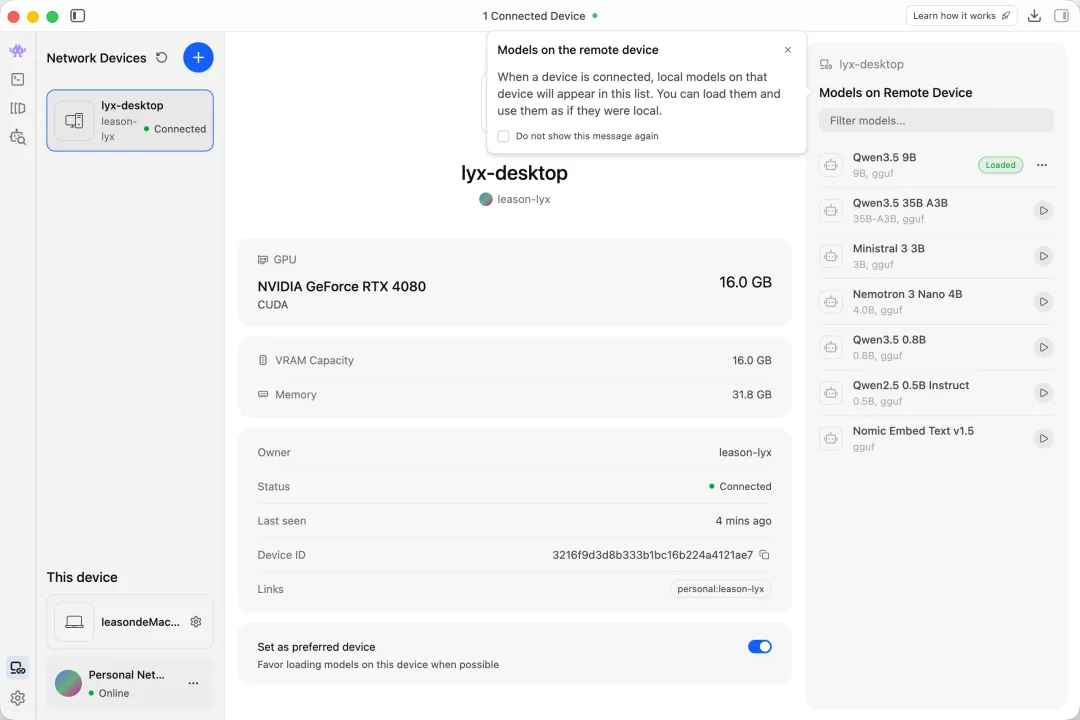Load the Nomic Embed Text v1.5 model
The image size is (1080, 720).
[x=1043, y=439]
